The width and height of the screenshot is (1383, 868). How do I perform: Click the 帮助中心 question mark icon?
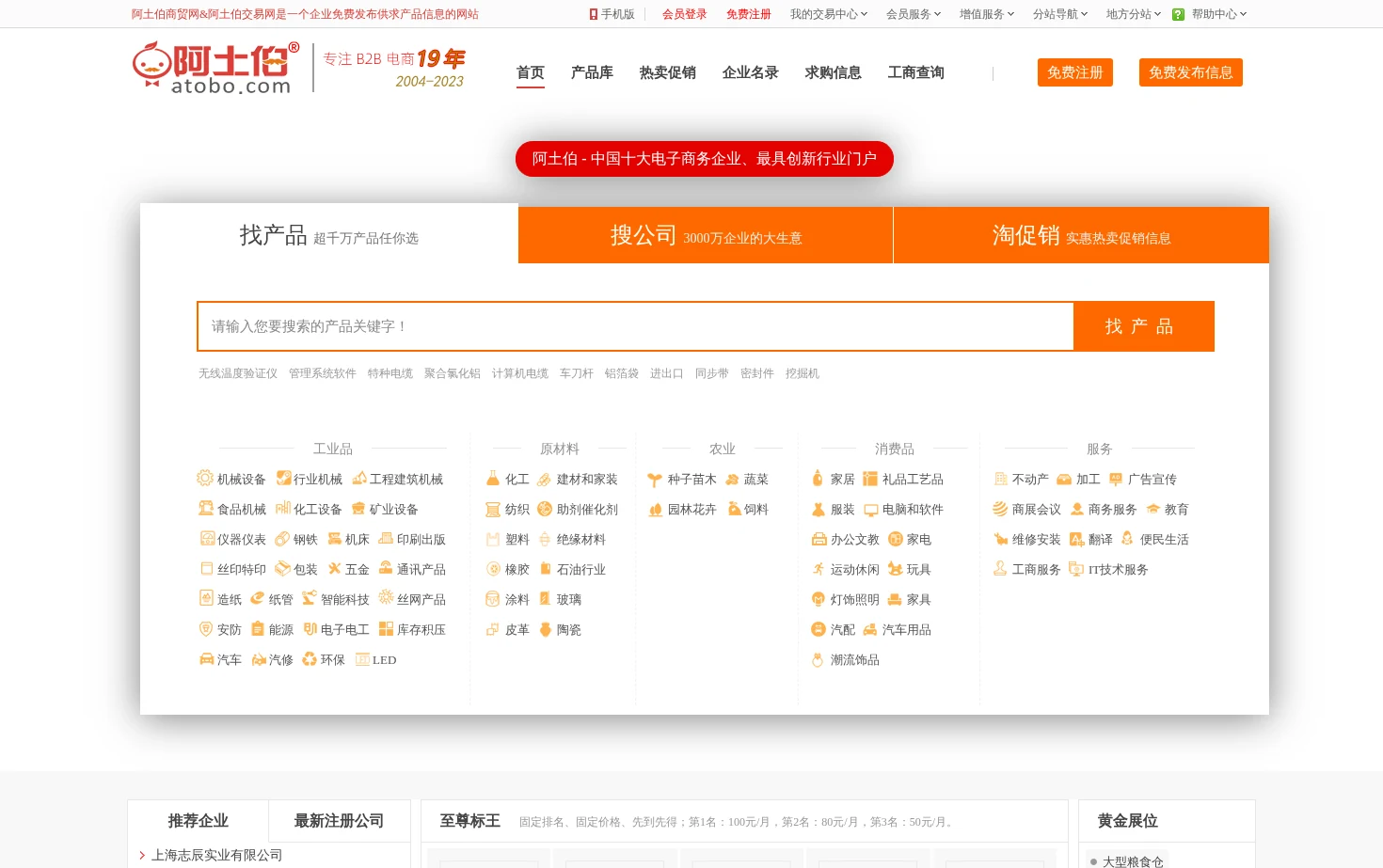[1178, 14]
